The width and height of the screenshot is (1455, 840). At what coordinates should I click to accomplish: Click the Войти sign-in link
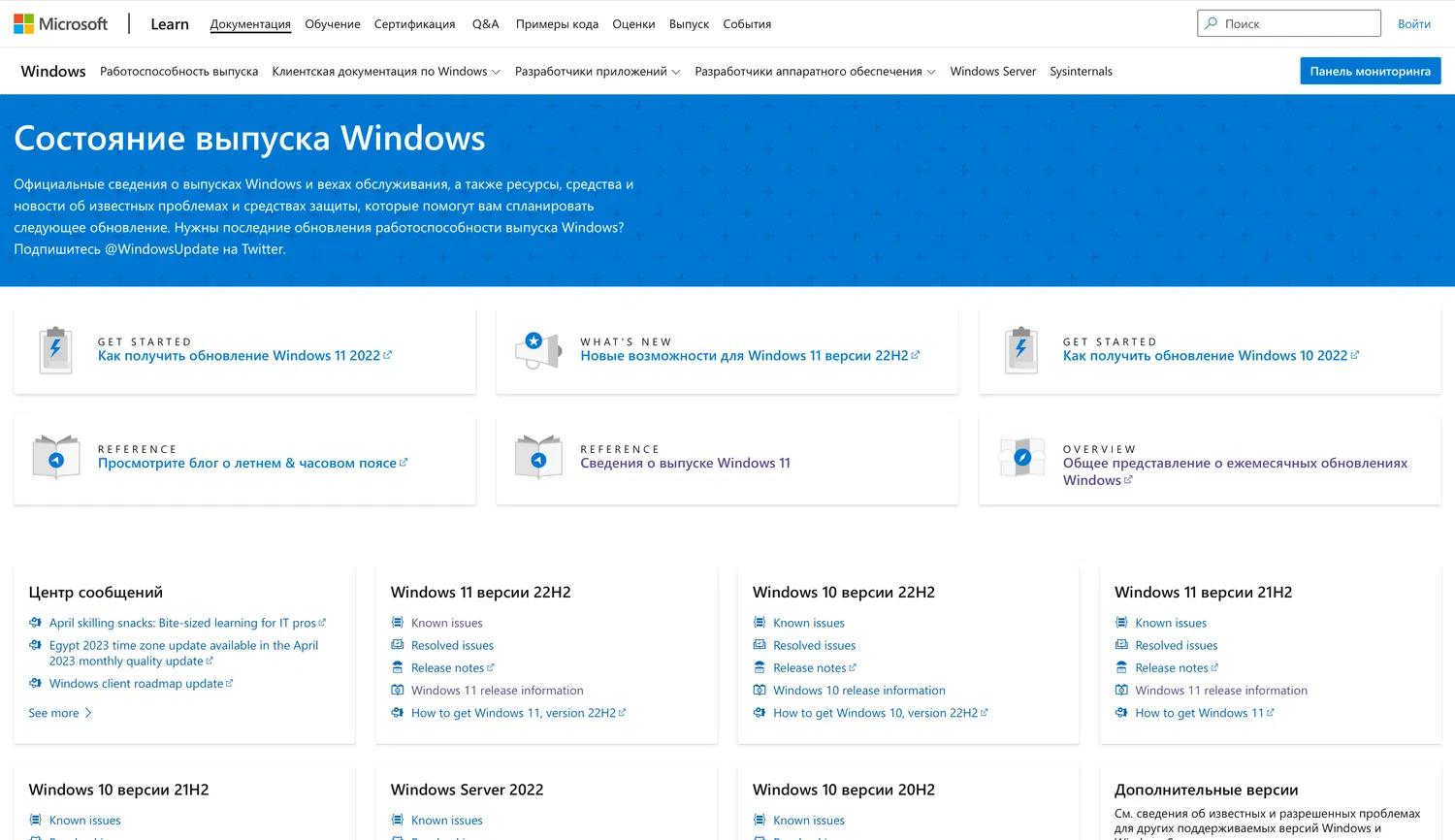tap(1414, 24)
